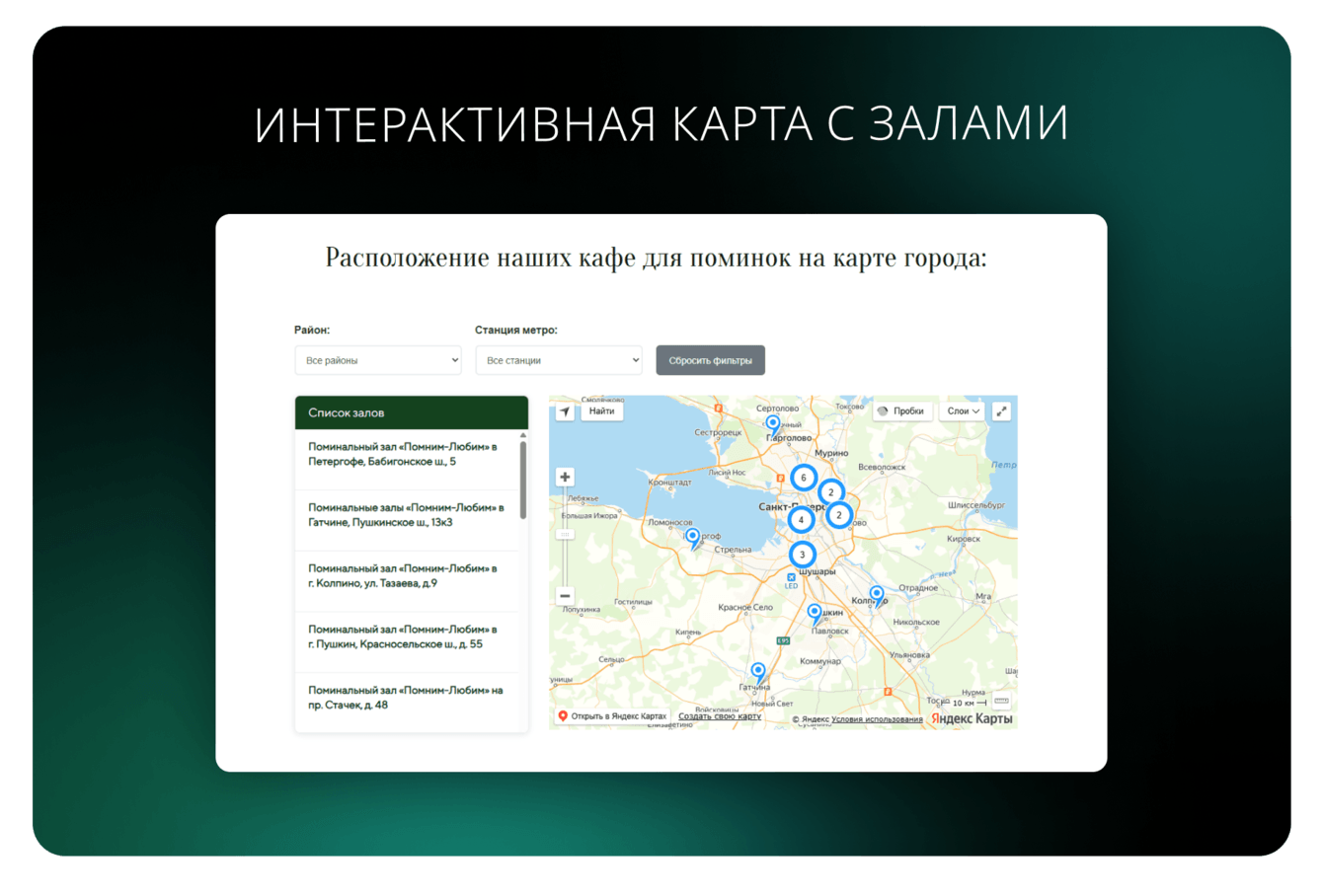Expand the Слои layers dropdown
This screenshot has height=896, width=1323.
click(963, 411)
